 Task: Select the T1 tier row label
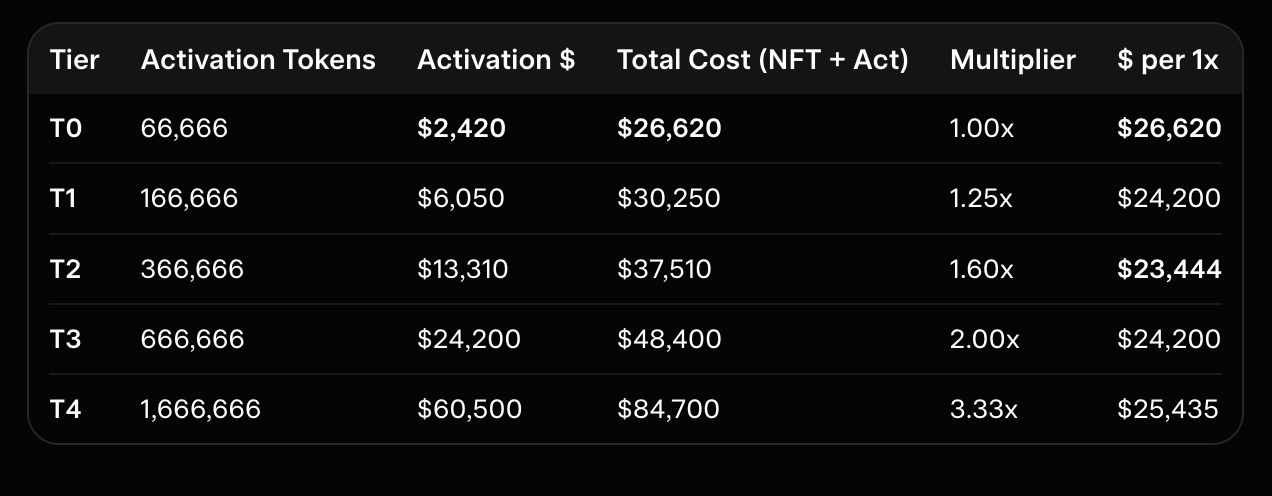(63, 198)
